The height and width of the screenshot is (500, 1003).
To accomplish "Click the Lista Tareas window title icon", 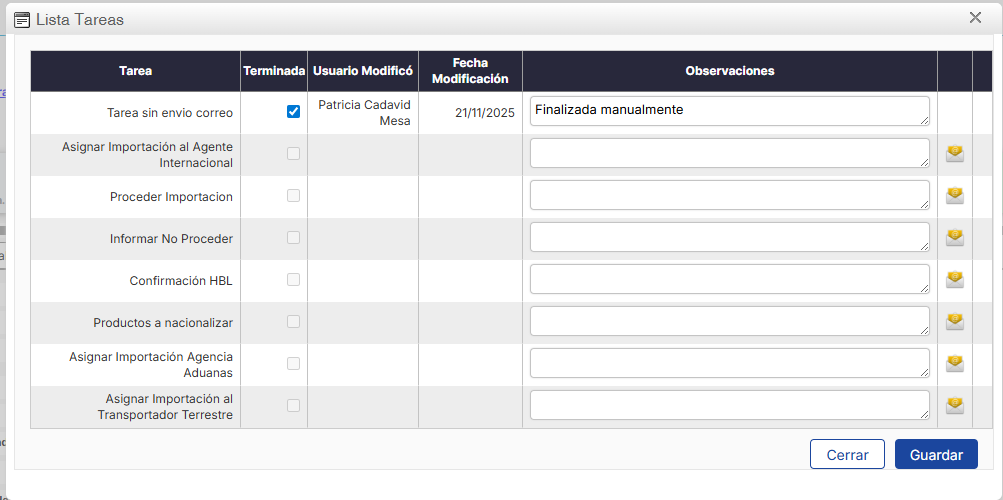I will click(x=22, y=19).
